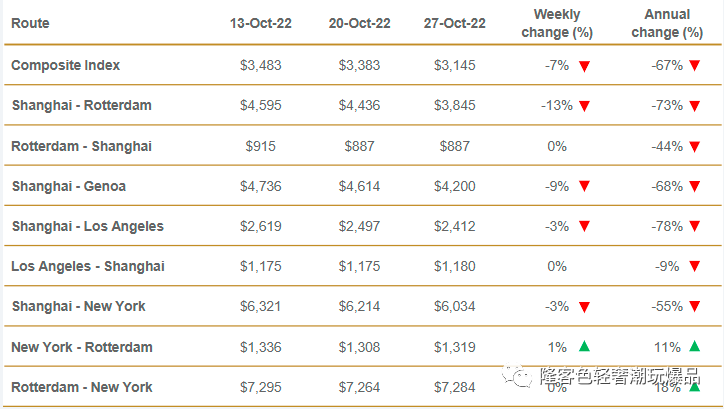The image size is (724, 409).
Task: Select the 27-Oct-22 column header
Action: [x=454, y=23]
